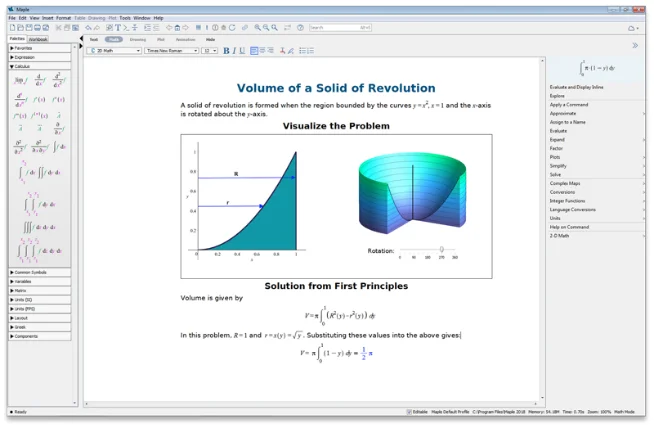Click the help question mark icon
654x428 pixels.
coord(301,28)
